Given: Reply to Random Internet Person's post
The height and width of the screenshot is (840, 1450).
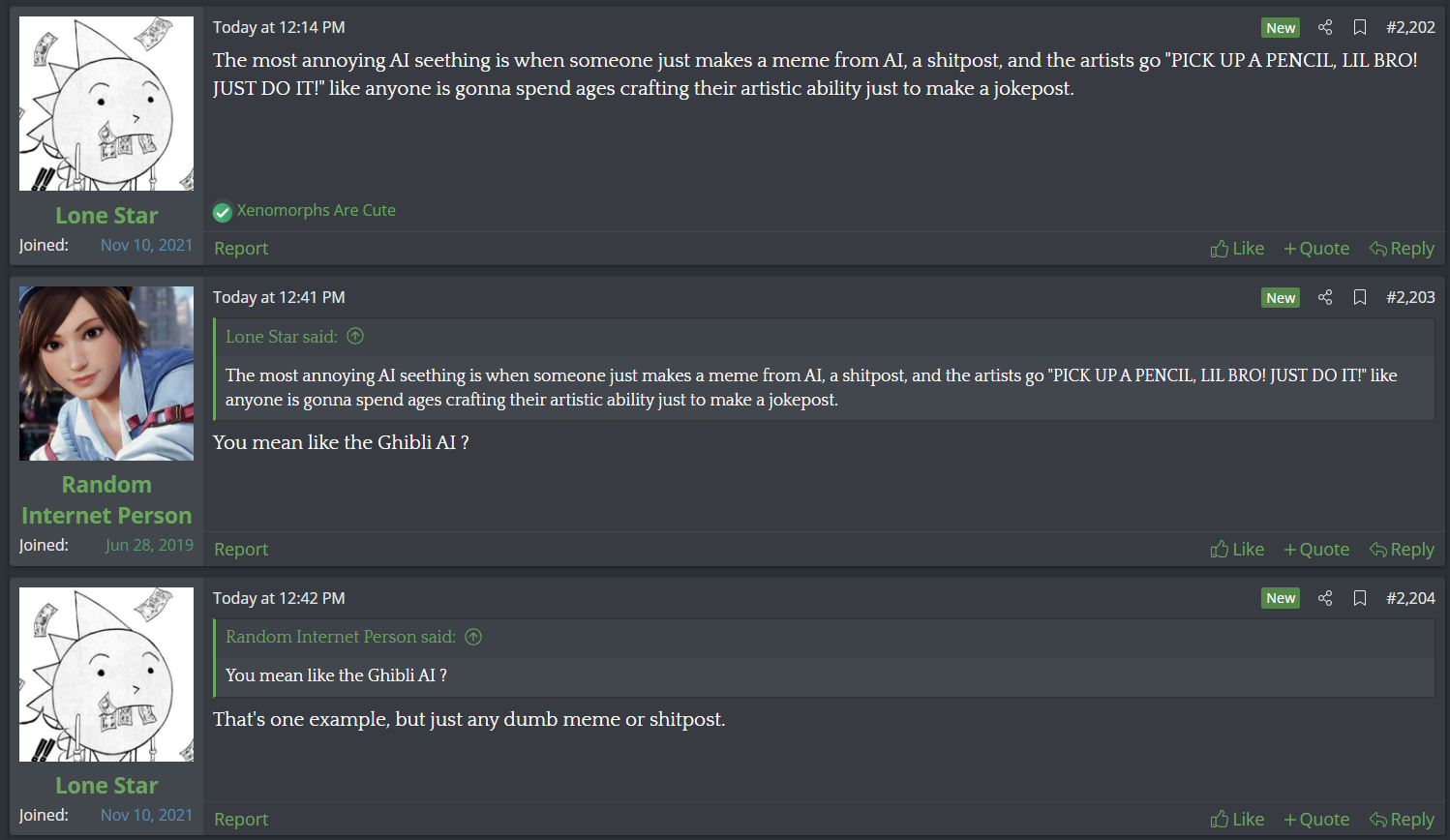Looking at the screenshot, I should tap(1402, 550).
